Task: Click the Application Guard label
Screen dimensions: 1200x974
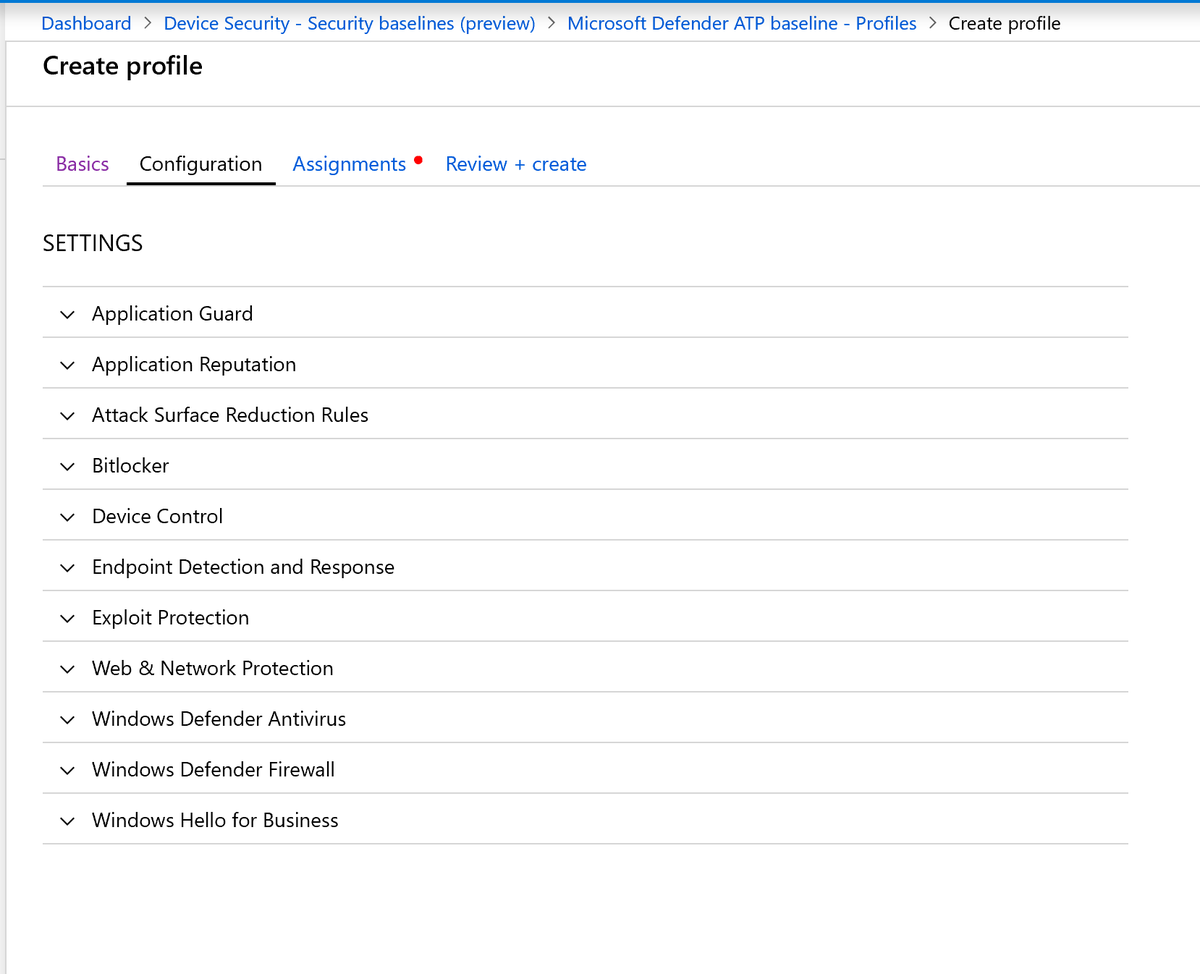Action: [172, 314]
